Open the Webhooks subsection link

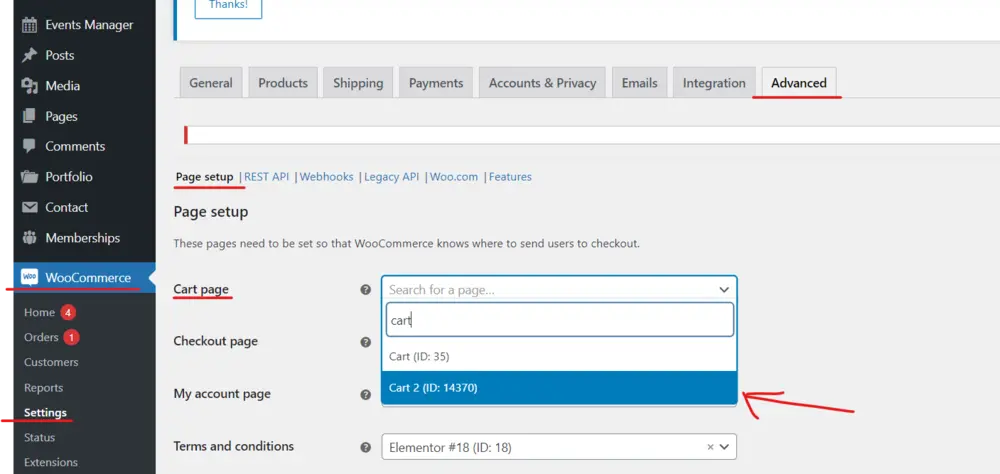(327, 177)
